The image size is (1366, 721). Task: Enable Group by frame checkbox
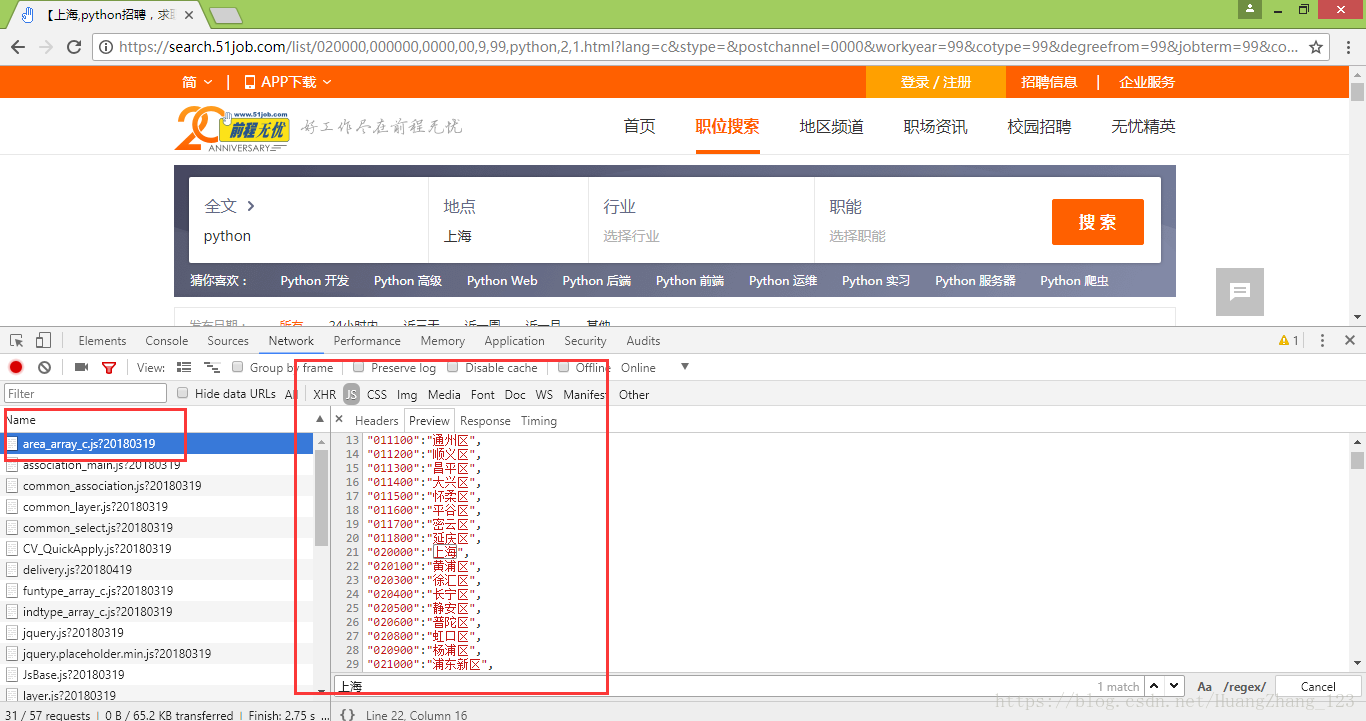click(238, 368)
